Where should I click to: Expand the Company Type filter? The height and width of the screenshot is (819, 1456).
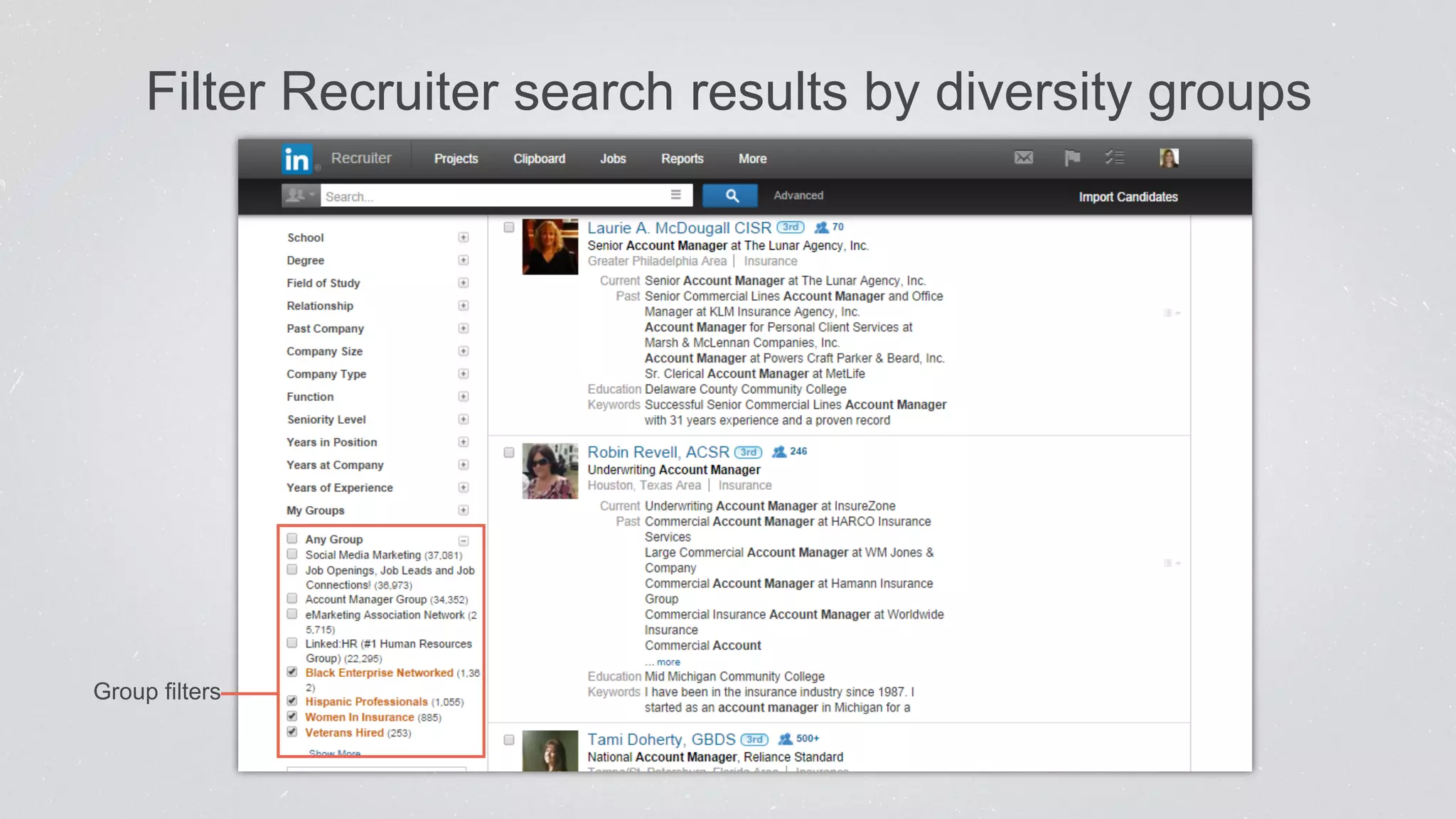click(x=464, y=374)
